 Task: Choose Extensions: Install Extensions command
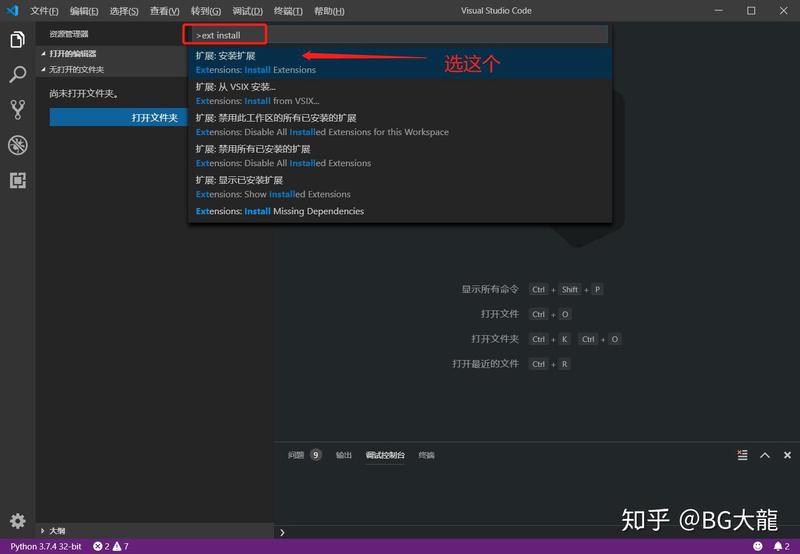point(400,63)
